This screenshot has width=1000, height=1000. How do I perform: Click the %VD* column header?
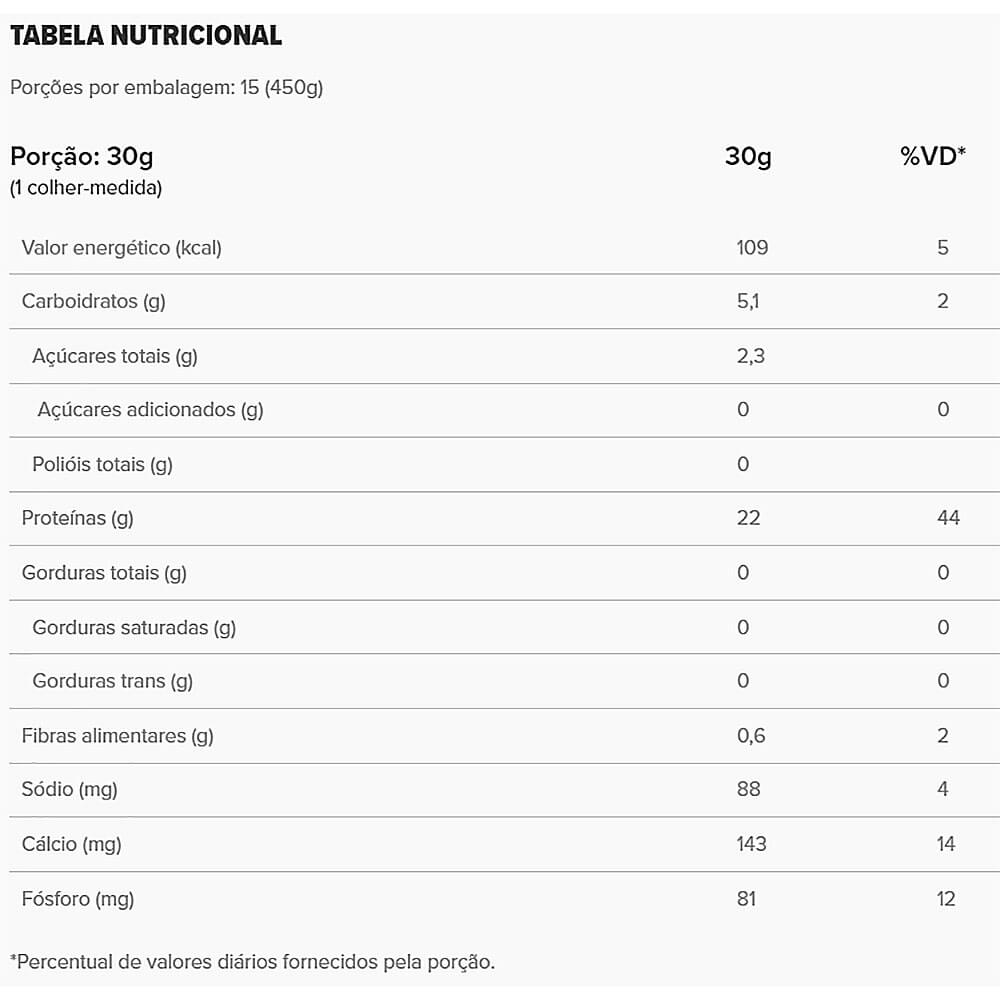point(933,156)
